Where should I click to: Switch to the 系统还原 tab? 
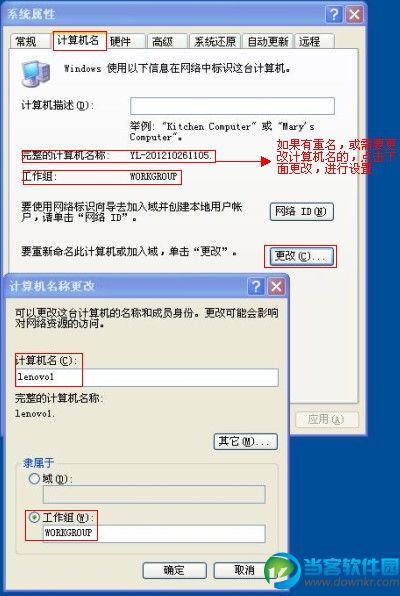[215, 41]
